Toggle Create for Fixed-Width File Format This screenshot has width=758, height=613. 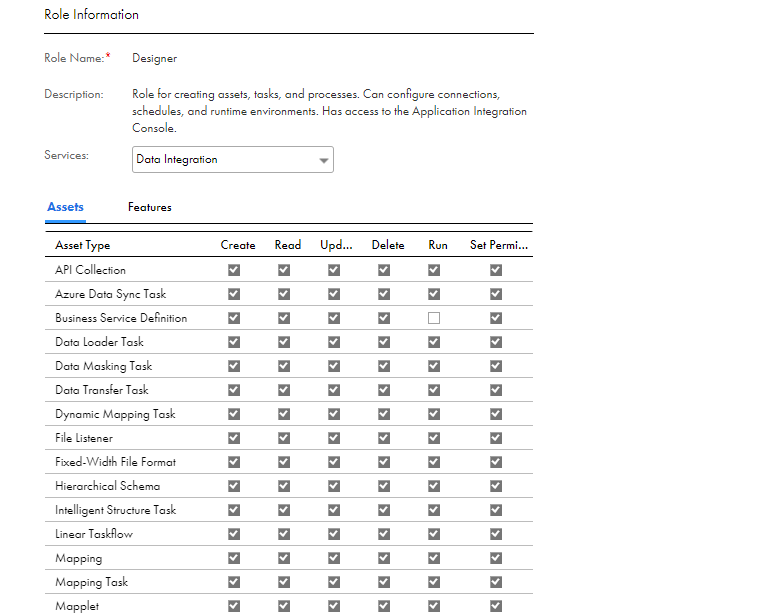pos(234,462)
